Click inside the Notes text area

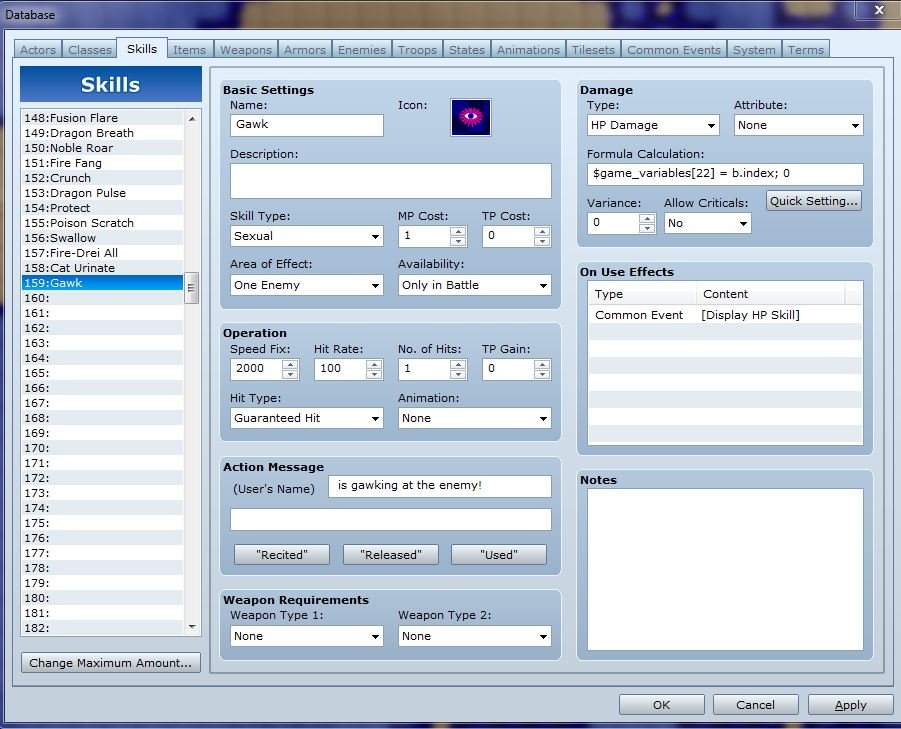point(725,569)
